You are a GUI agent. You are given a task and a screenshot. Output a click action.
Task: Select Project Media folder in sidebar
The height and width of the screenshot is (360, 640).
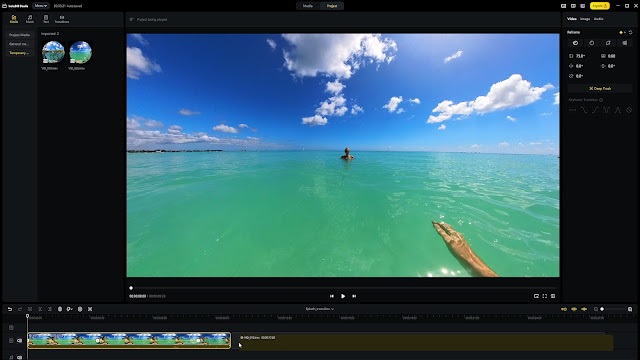point(19,35)
